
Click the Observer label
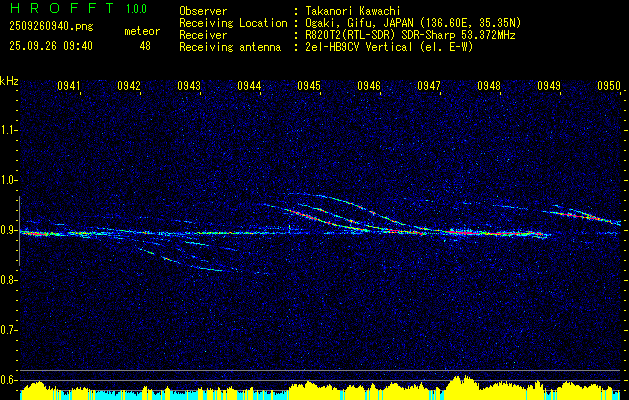point(203,11)
